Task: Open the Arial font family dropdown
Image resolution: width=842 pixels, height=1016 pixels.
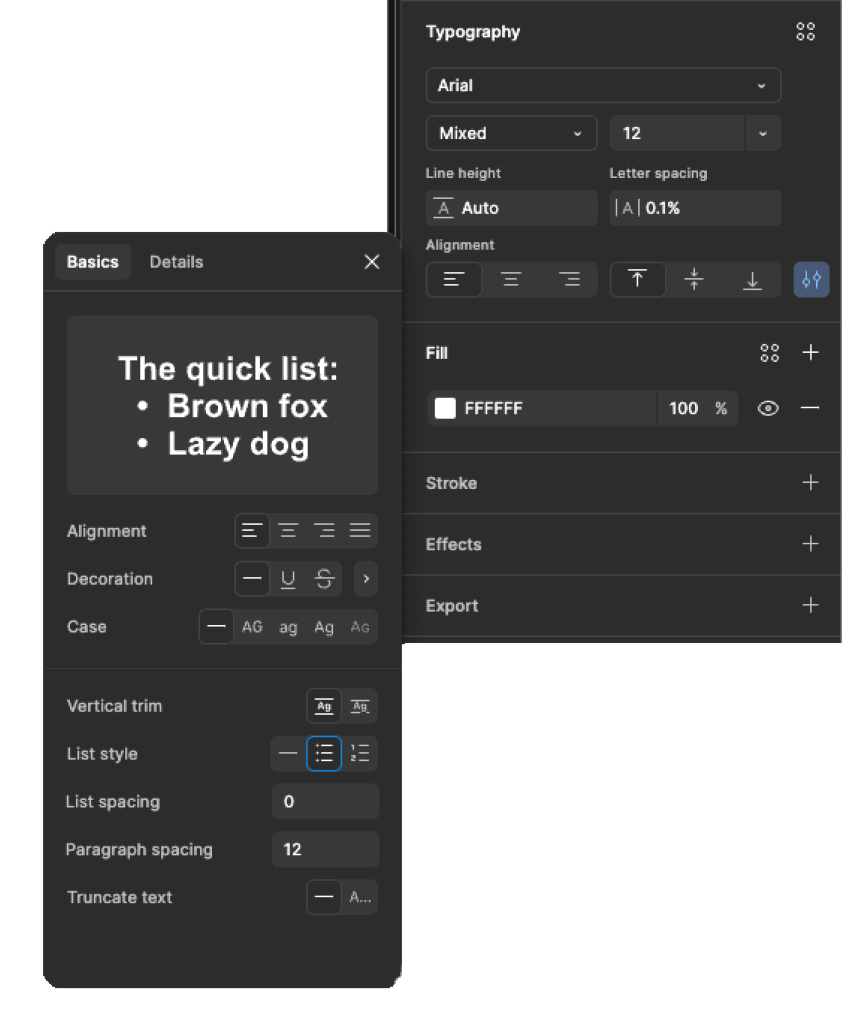Action: pyautogui.click(x=603, y=85)
